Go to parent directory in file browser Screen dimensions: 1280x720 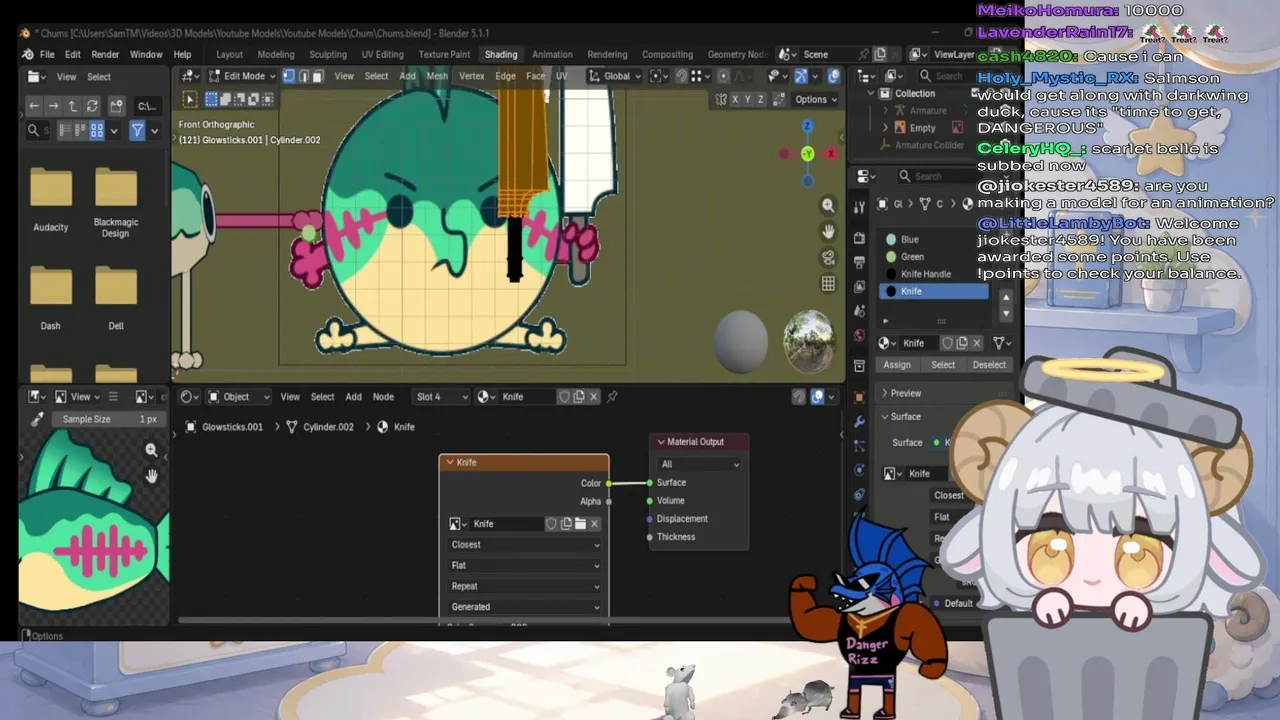(73, 105)
